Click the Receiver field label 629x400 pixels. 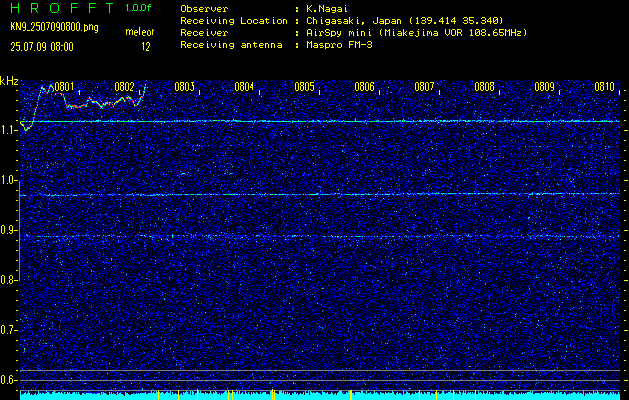pos(204,32)
